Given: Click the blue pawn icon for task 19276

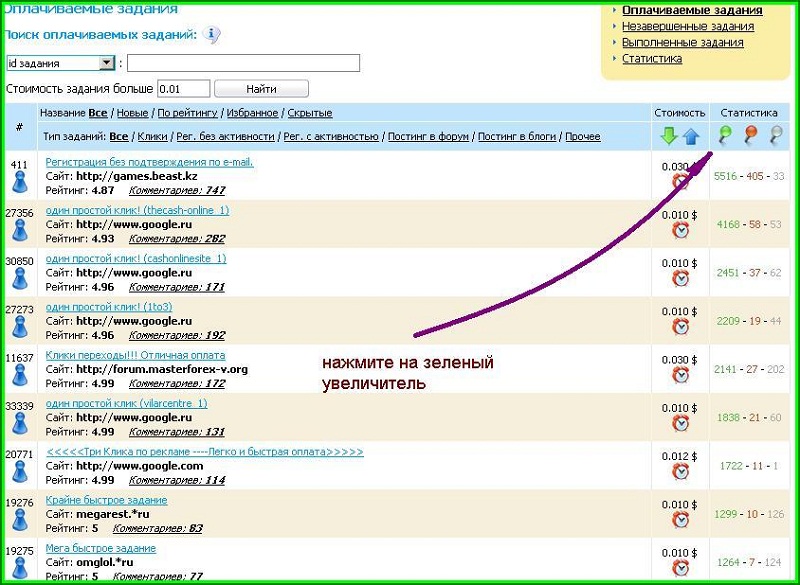Looking at the screenshot, I should point(19,520).
